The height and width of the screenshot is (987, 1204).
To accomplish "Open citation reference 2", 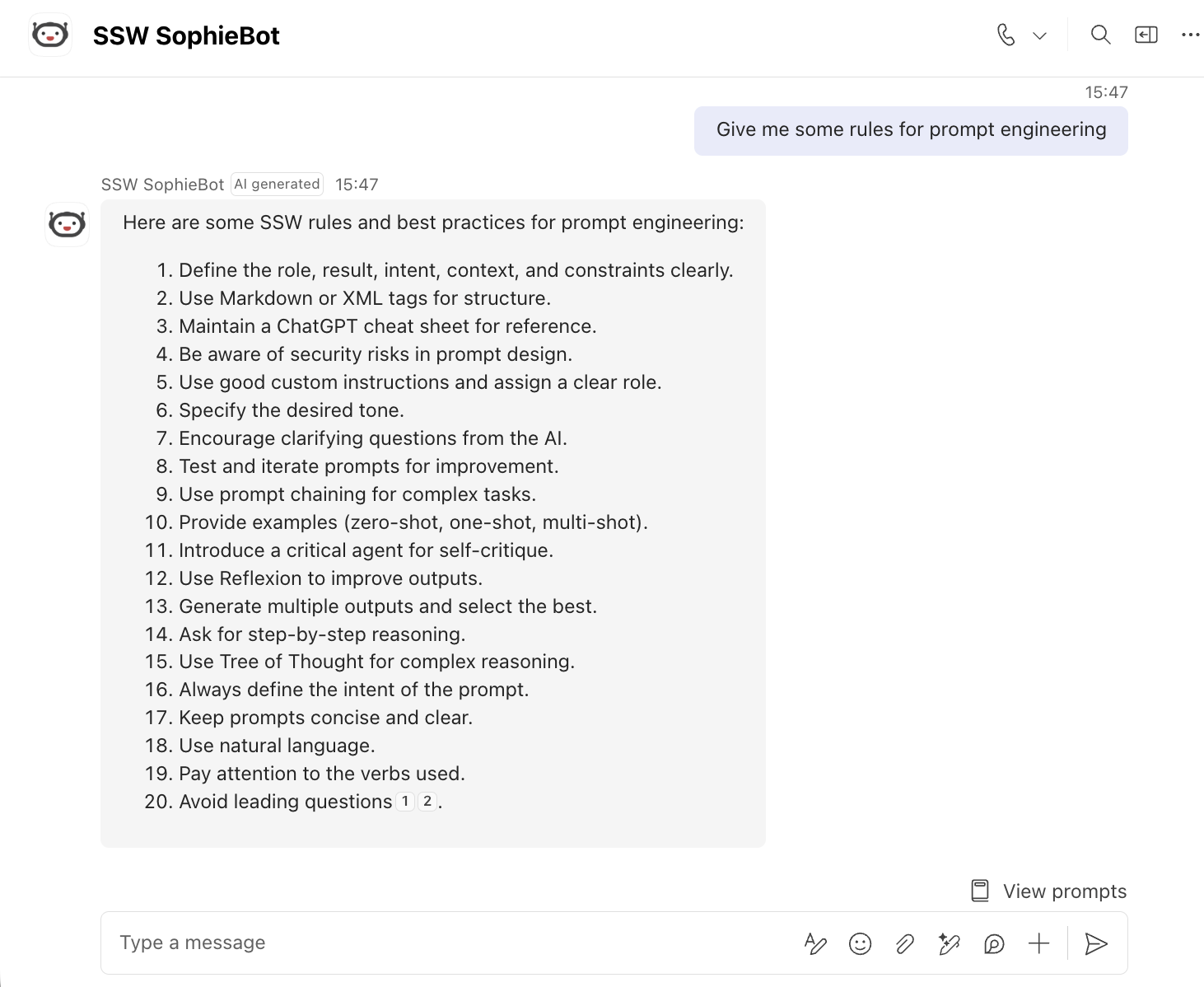I will coord(427,801).
